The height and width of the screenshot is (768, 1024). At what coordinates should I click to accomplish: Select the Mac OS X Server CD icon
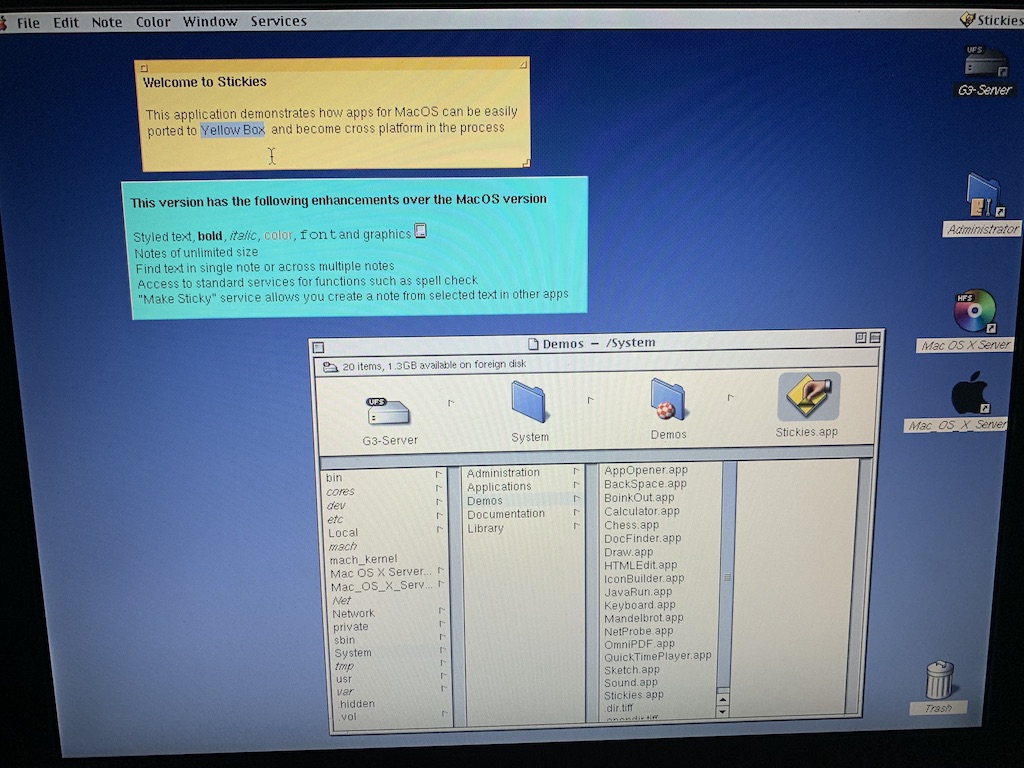tap(973, 312)
